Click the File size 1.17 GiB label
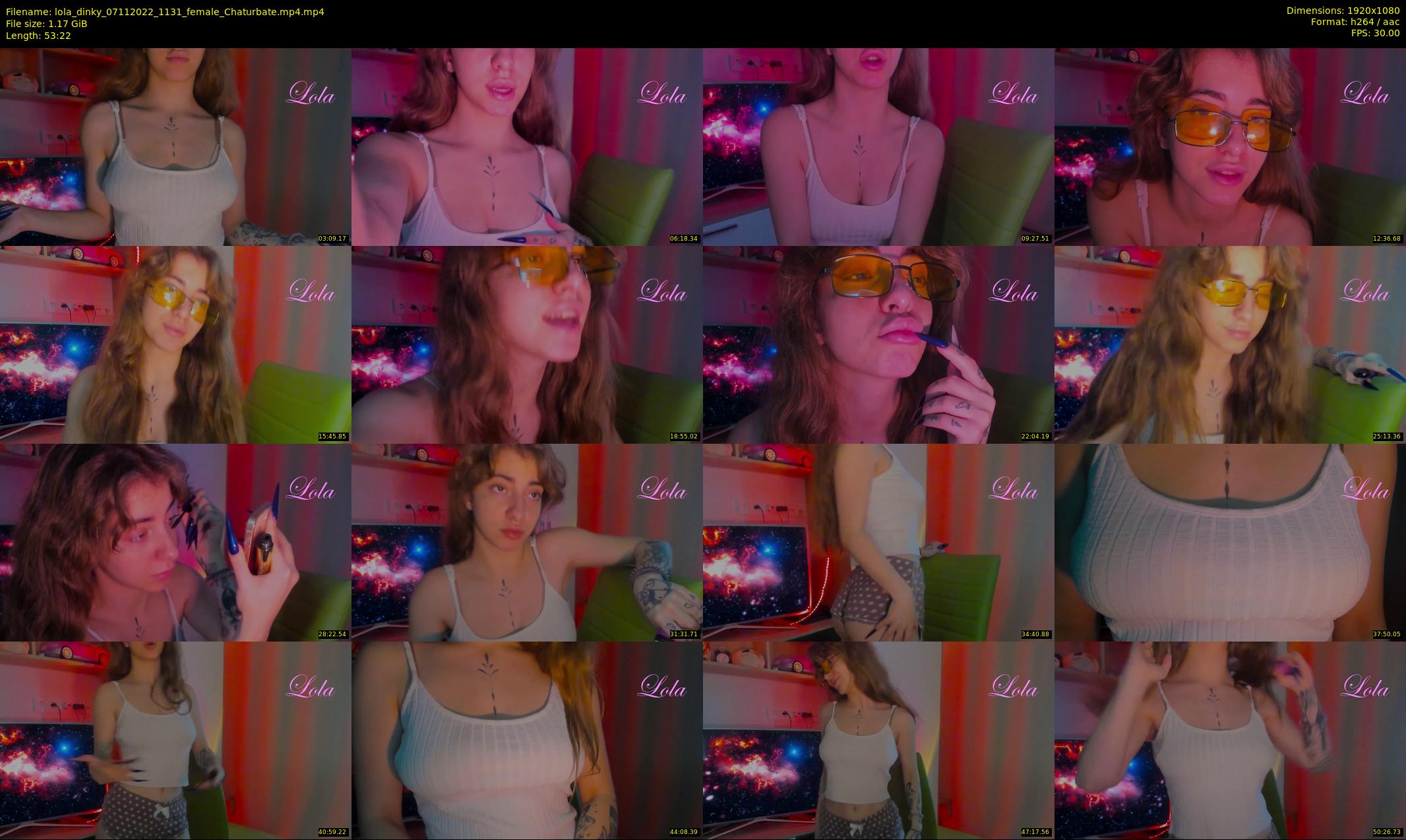The height and width of the screenshot is (840, 1406). tap(46, 24)
